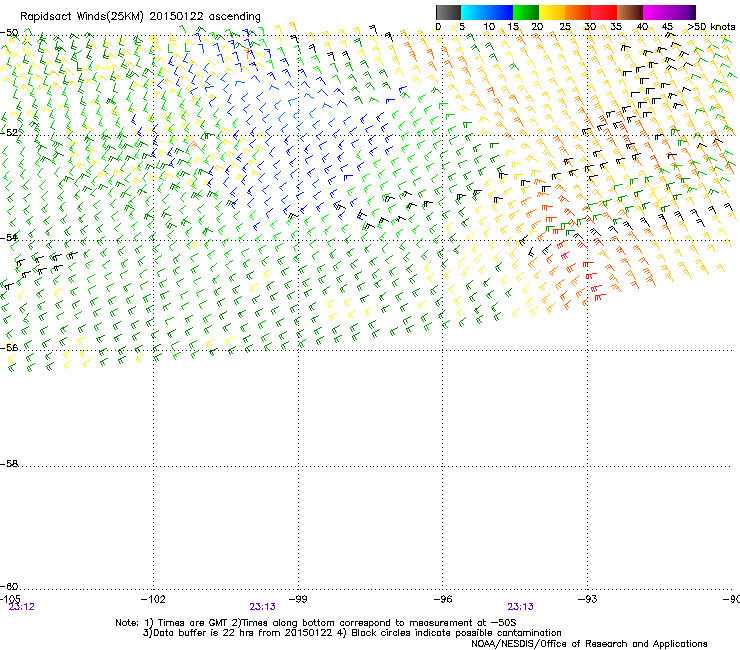Click the -93 longitude label

tap(587, 599)
